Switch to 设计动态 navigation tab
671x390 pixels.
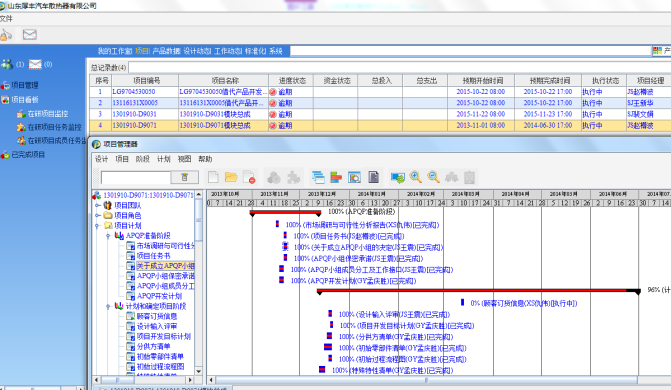[197, 51]
